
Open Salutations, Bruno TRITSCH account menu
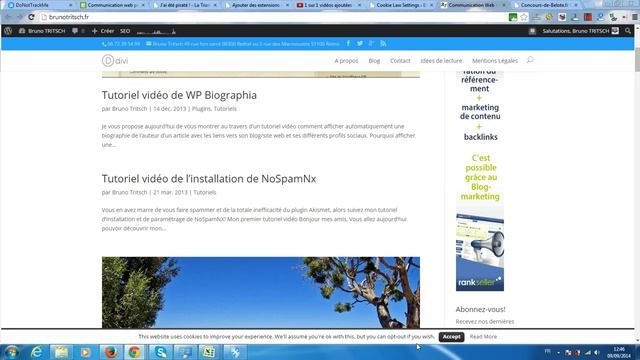pos(580,31)
